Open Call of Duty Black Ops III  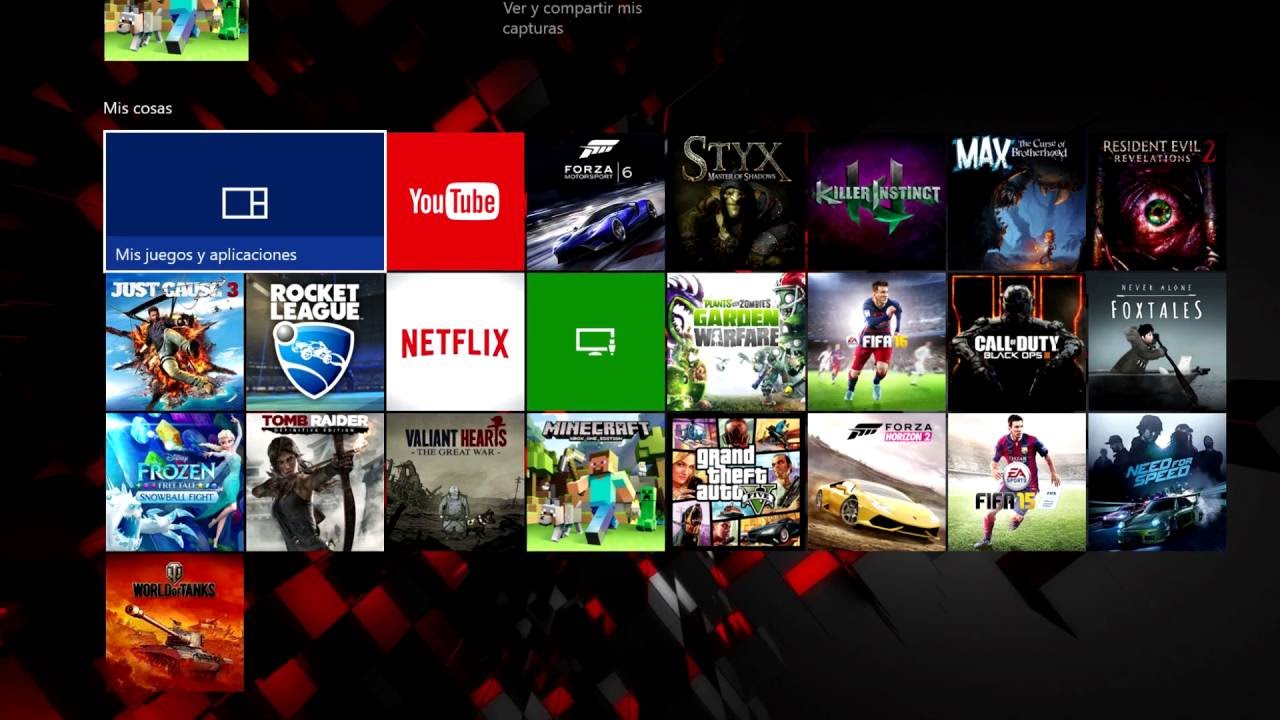1017,342
